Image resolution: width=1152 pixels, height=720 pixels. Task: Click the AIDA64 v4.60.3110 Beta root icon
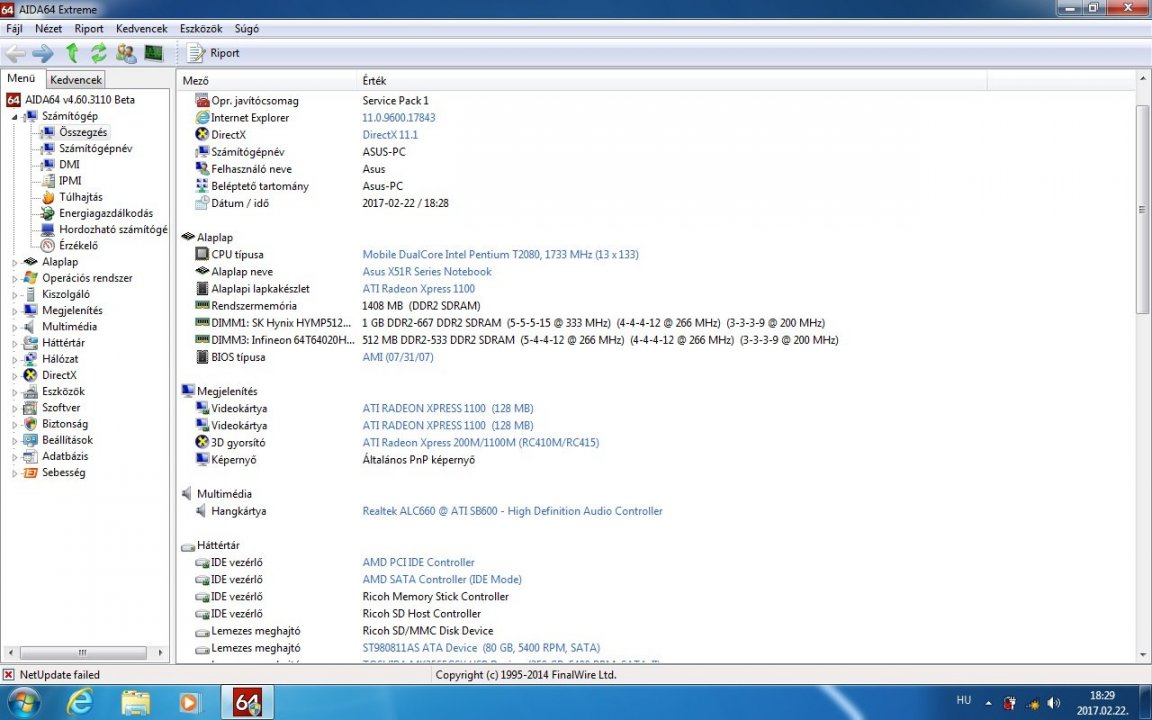click(13, 100)
